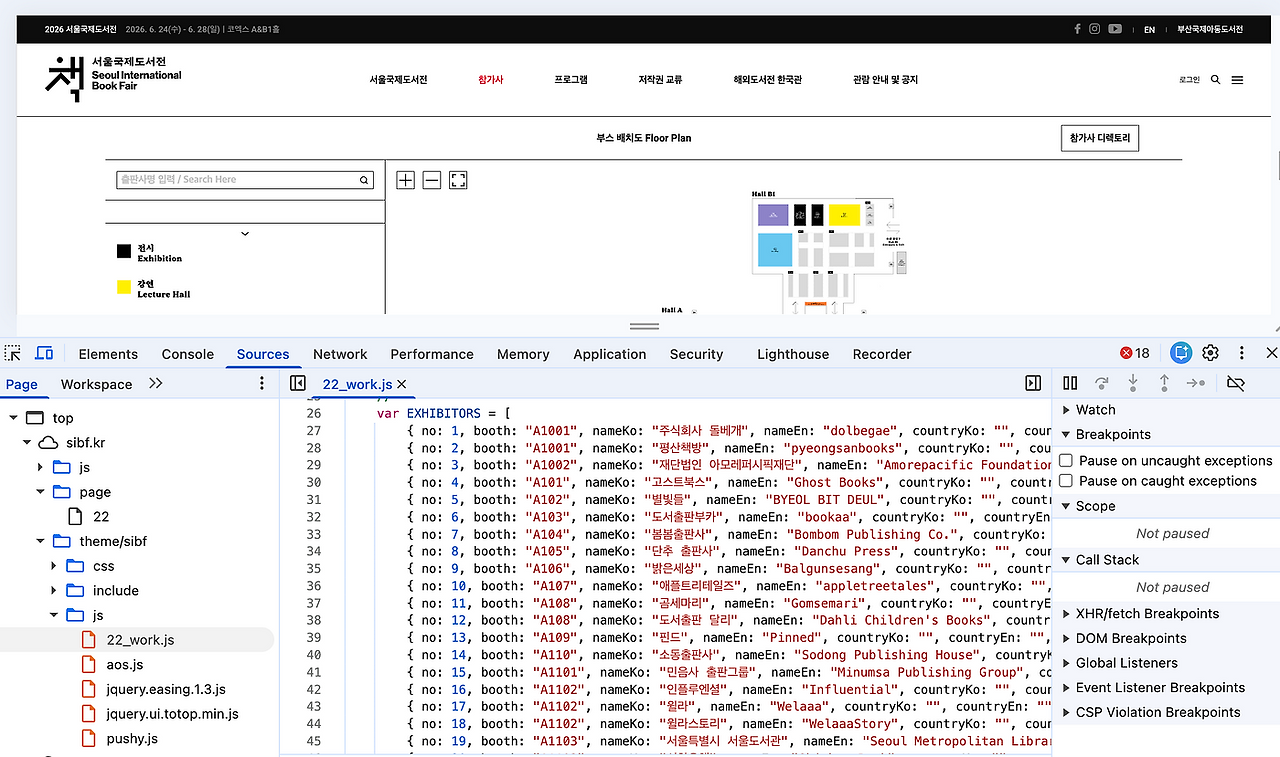Open aos.js in the file tree

tap(125, 664)
